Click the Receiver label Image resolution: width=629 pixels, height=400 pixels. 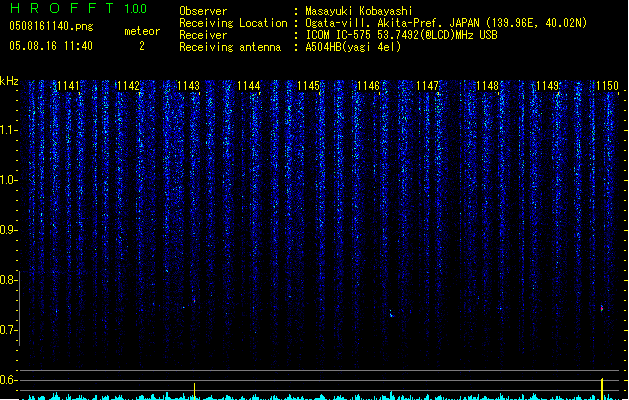coord(203,35)
